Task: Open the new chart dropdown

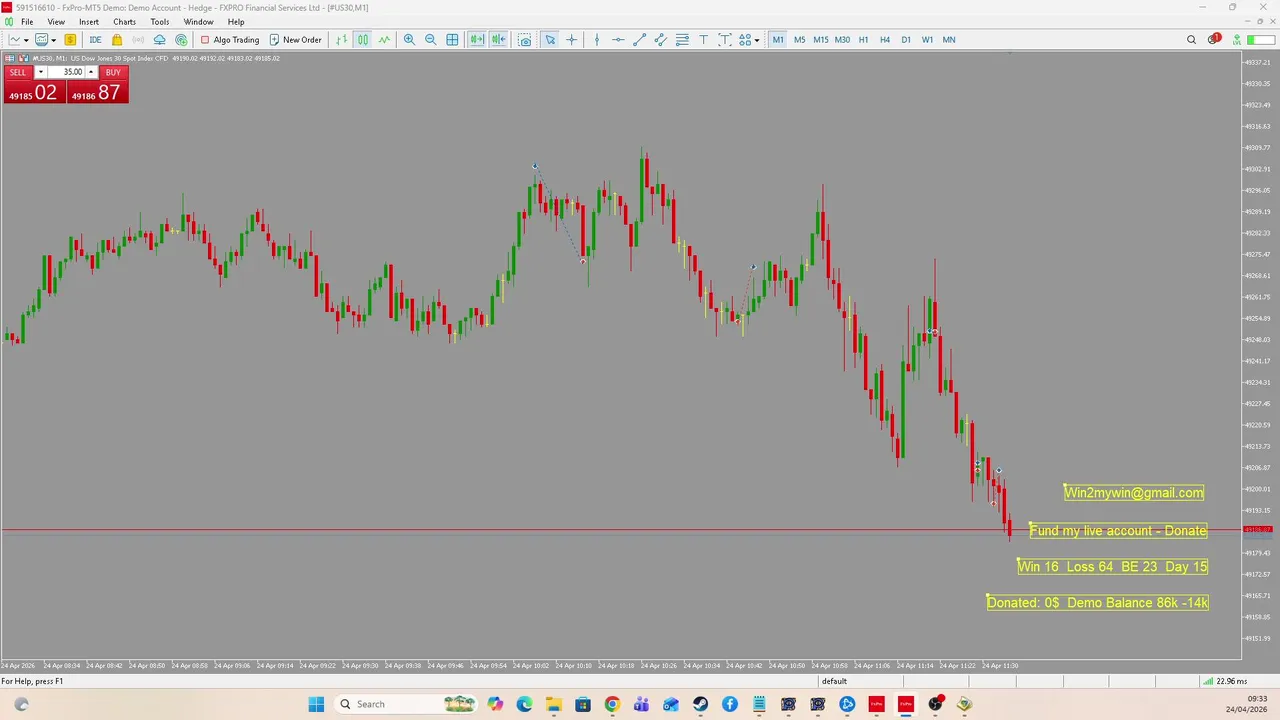Action: [x=26, y=40]
